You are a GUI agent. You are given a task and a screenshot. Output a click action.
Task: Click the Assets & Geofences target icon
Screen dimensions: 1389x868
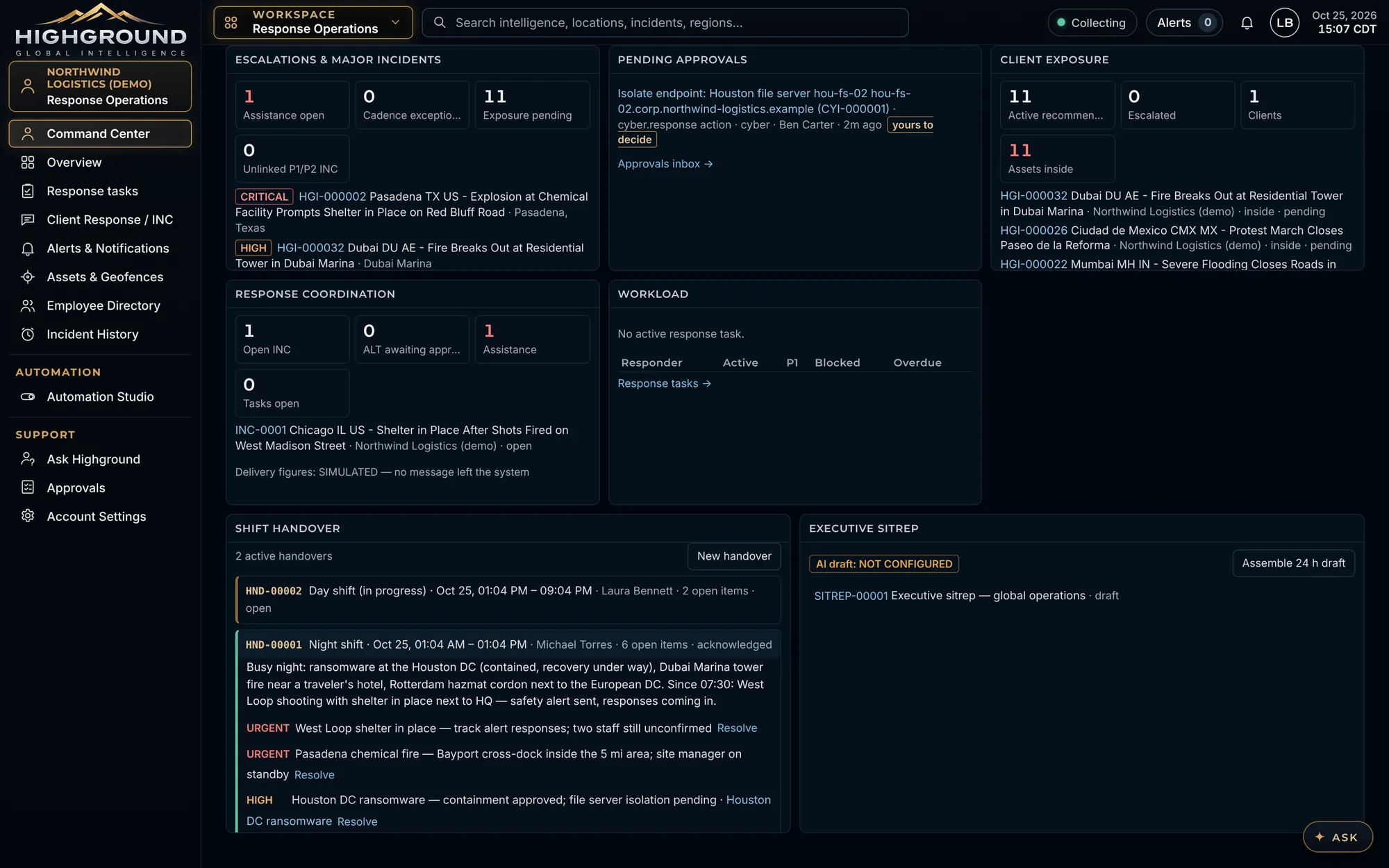click(x=28, y=276)
